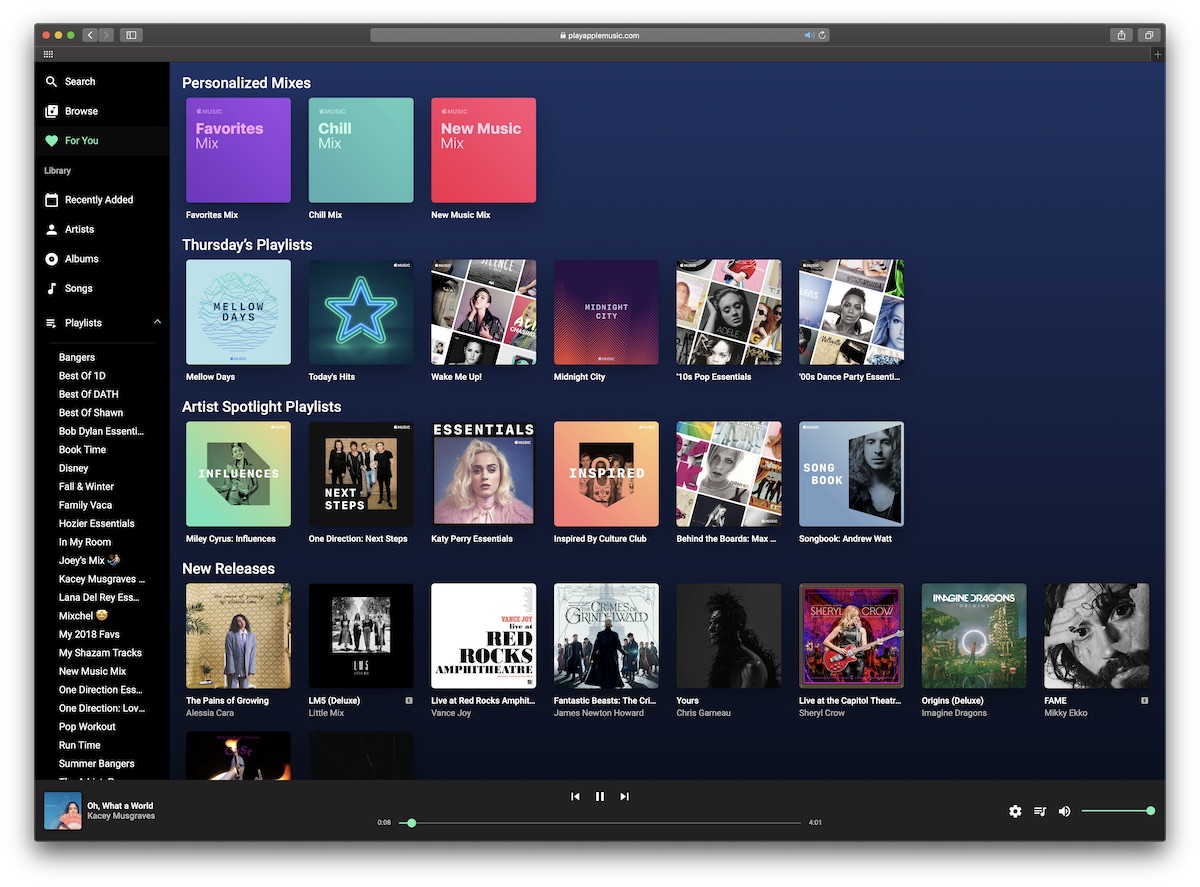This screenshot has width=1200, height=887.
Task: Open the Songs music note icon
Action: click(x=52, y=288)
